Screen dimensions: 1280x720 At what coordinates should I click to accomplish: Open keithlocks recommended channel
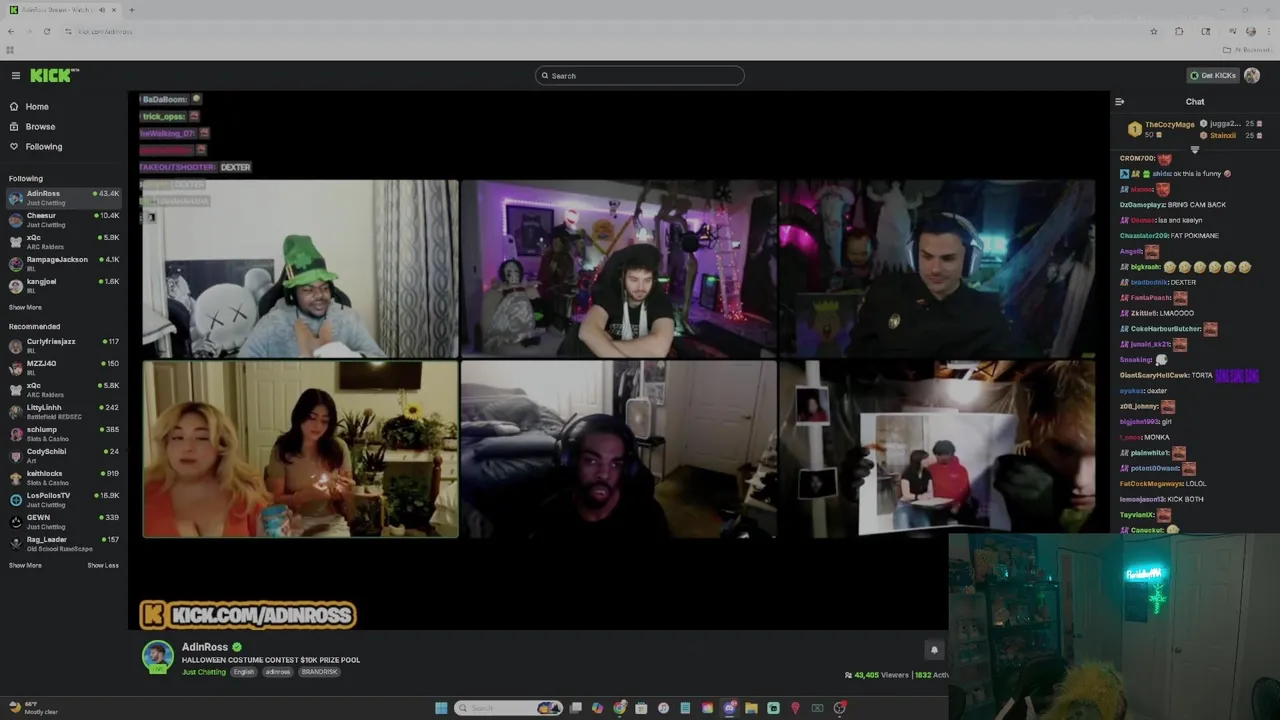click(x=63, y=478)
